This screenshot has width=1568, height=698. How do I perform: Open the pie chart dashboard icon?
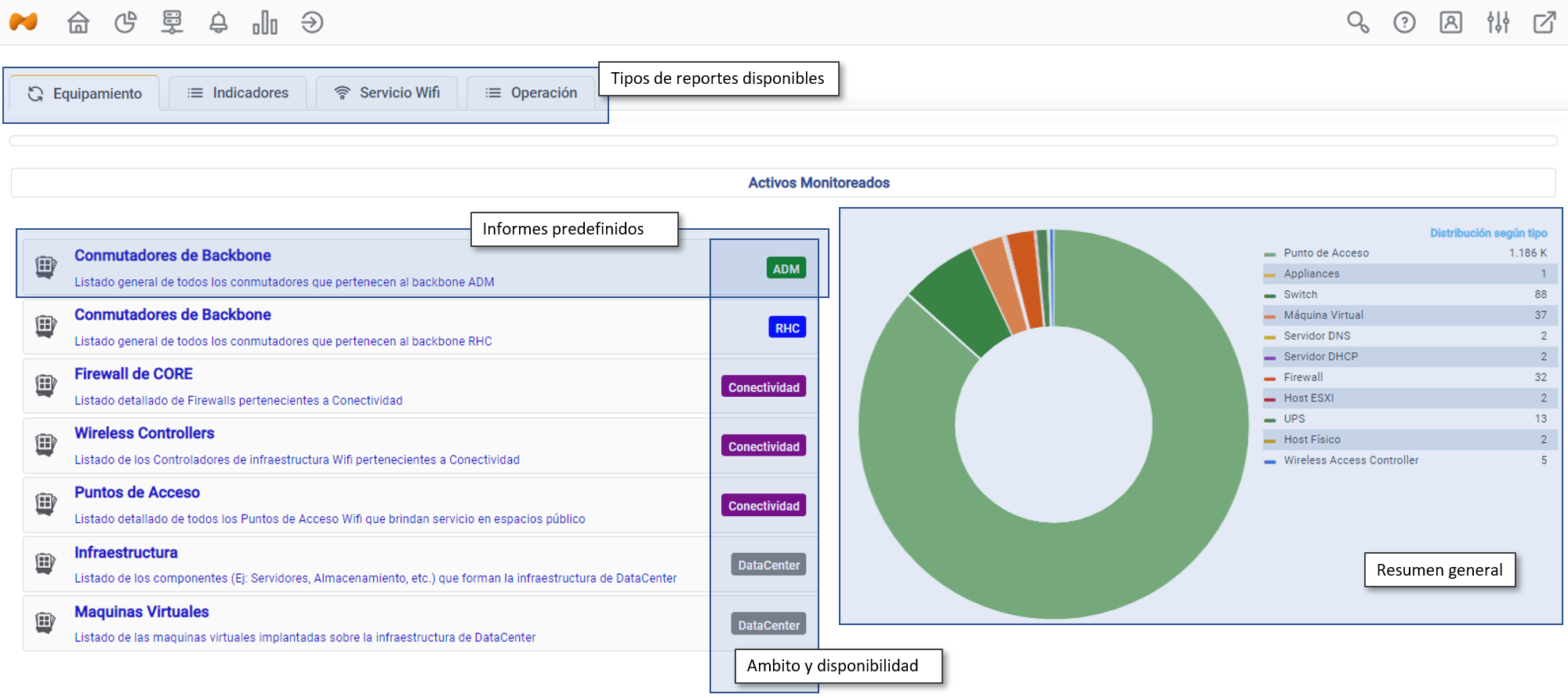[125, 23]
